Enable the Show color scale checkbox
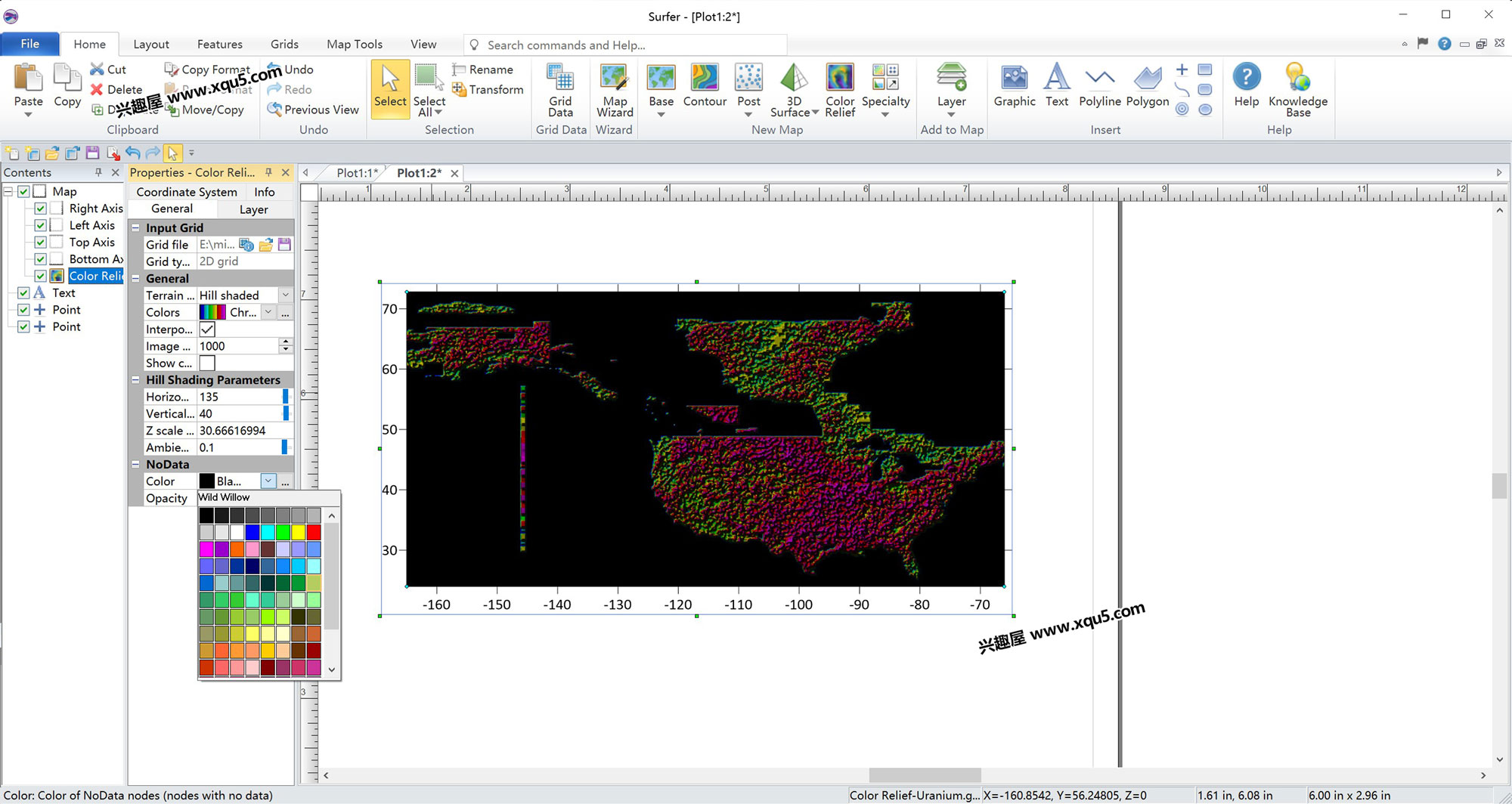 pos(207,363)
